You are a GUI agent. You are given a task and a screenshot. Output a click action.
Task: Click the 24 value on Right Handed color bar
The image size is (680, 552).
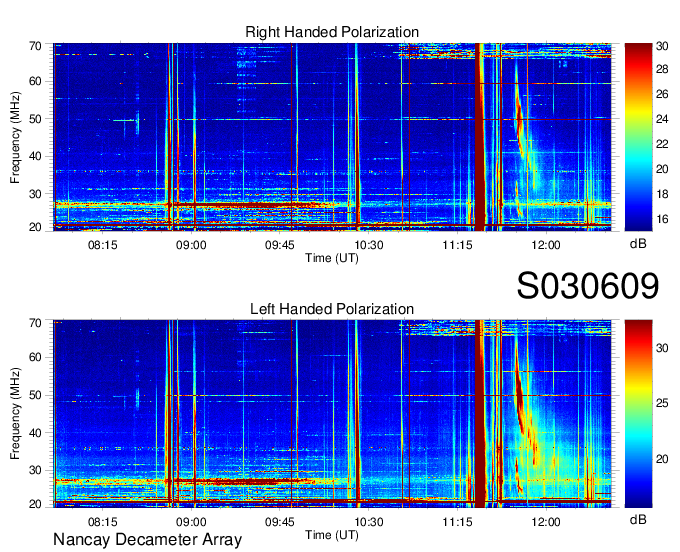662,119
